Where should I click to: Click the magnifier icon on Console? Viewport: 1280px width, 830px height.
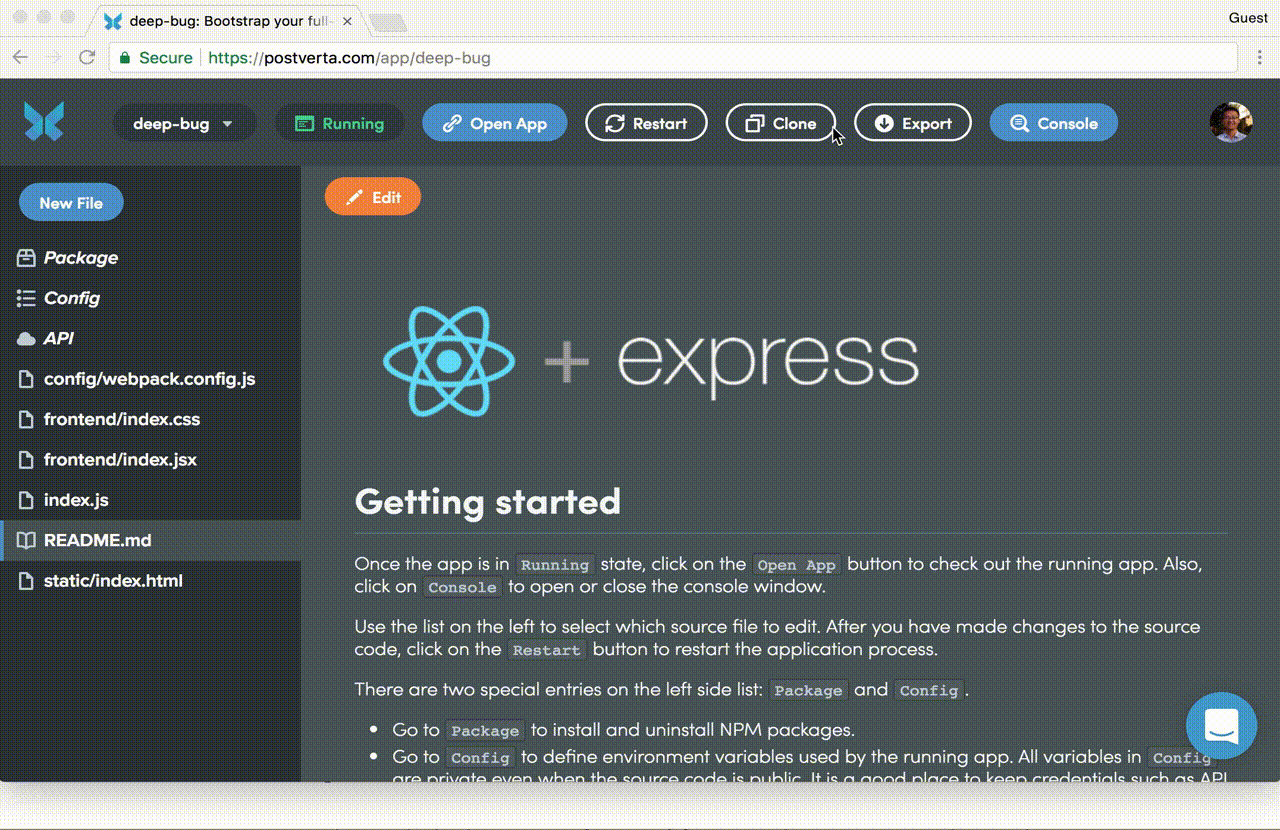tap(1019, 124)
